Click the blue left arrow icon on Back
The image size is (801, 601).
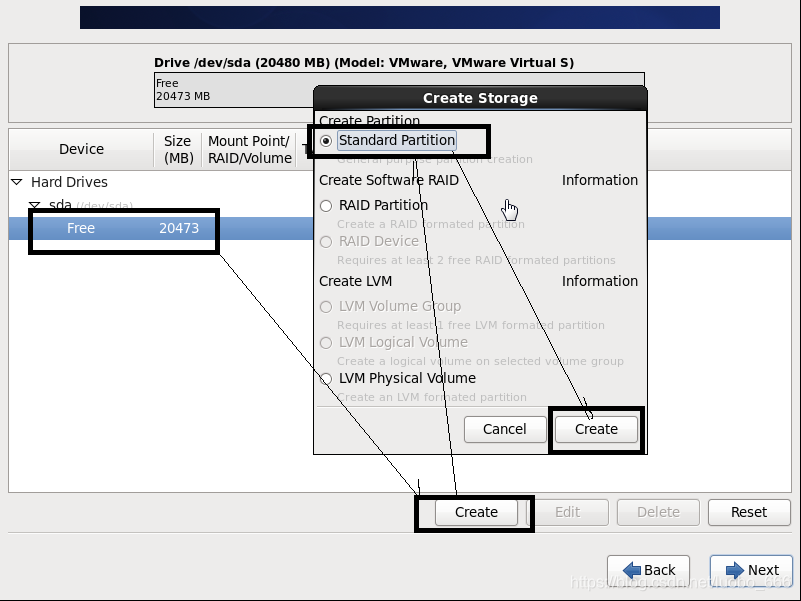coord(632,570)
